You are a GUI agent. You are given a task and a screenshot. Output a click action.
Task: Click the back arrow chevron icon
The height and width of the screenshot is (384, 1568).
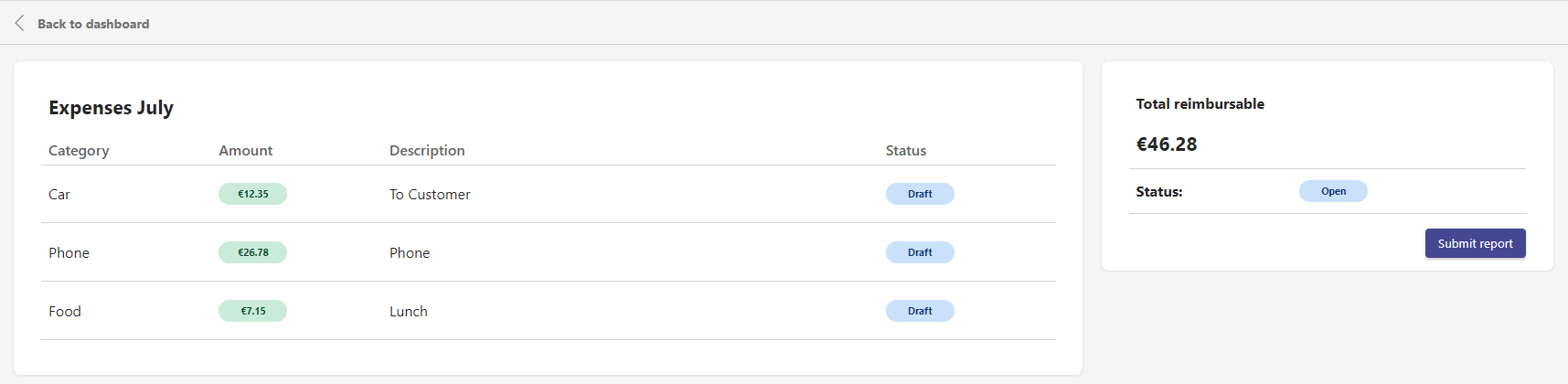pyautogui.click(x=20, y=24)
